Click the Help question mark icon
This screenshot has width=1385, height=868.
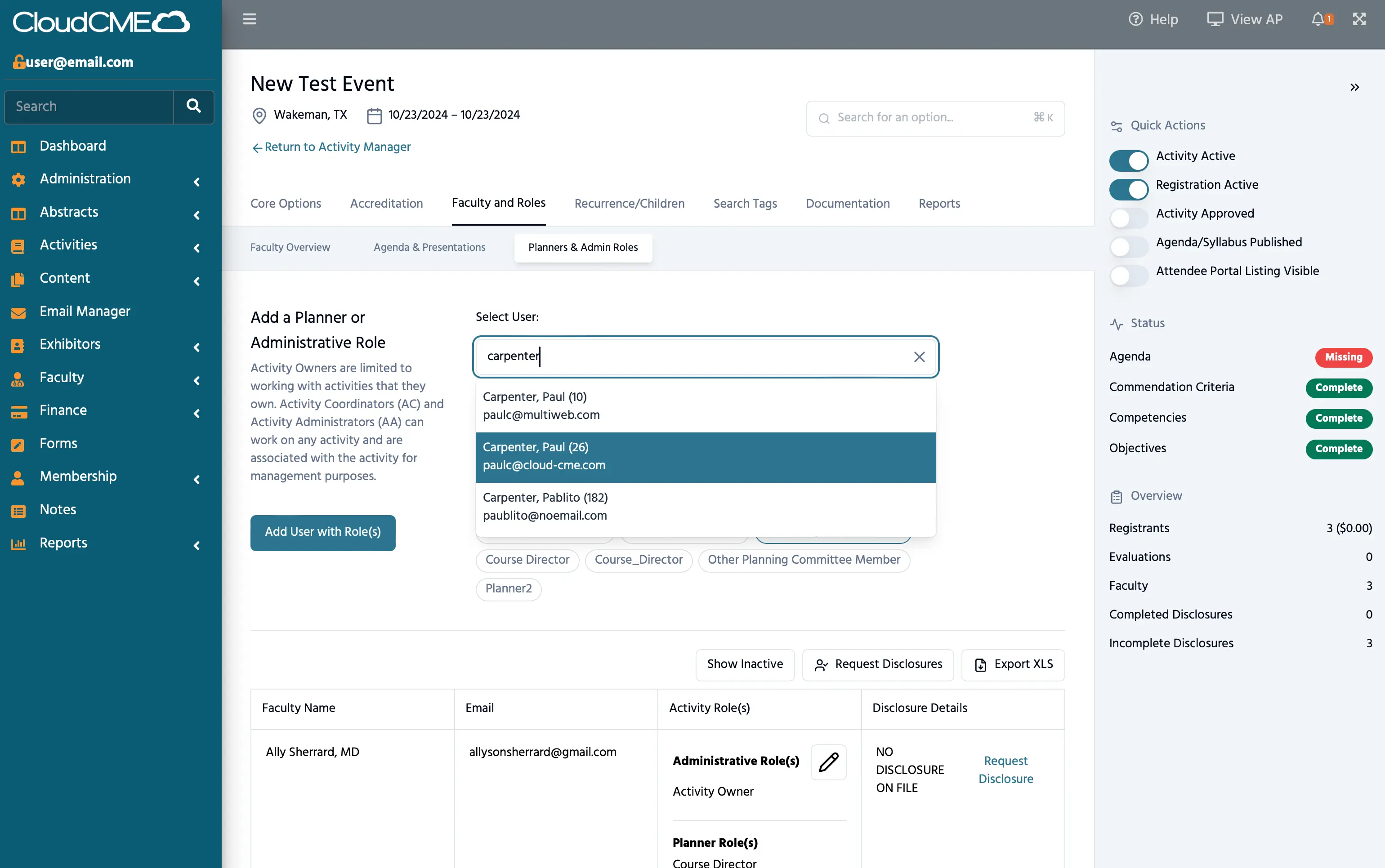[1135, 19]
